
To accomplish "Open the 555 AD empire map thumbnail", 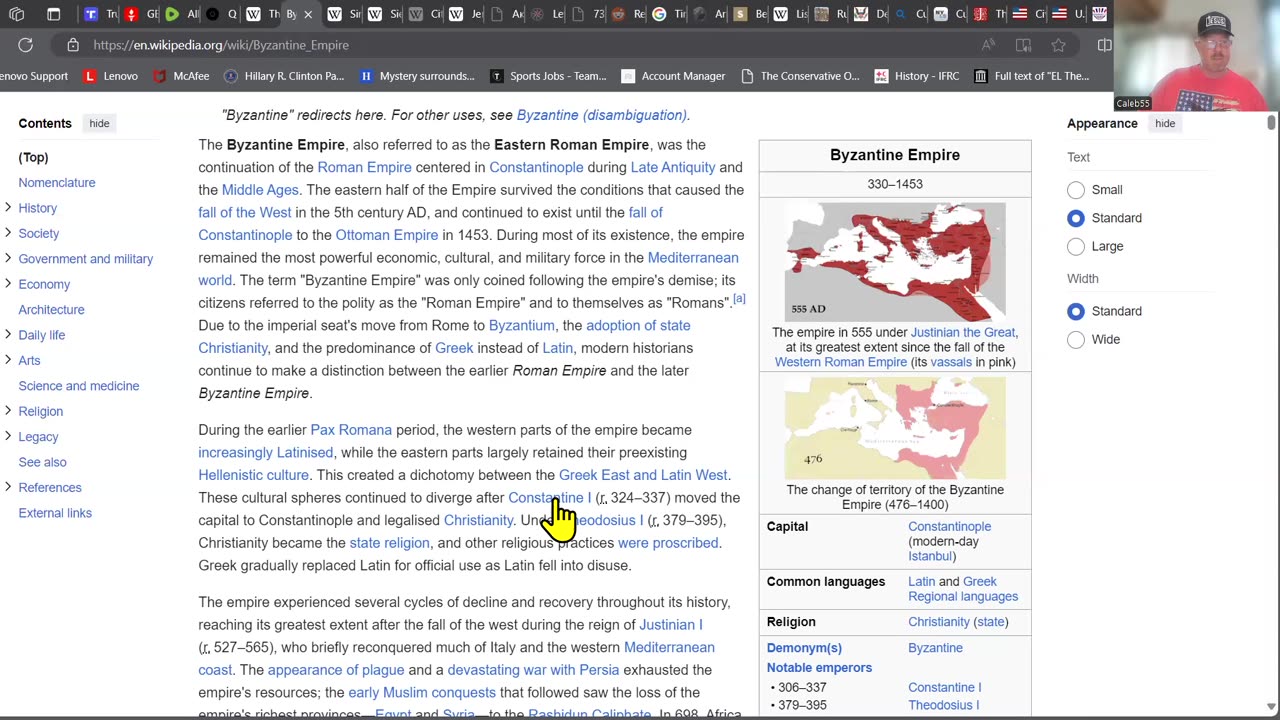I will [895, 262].
